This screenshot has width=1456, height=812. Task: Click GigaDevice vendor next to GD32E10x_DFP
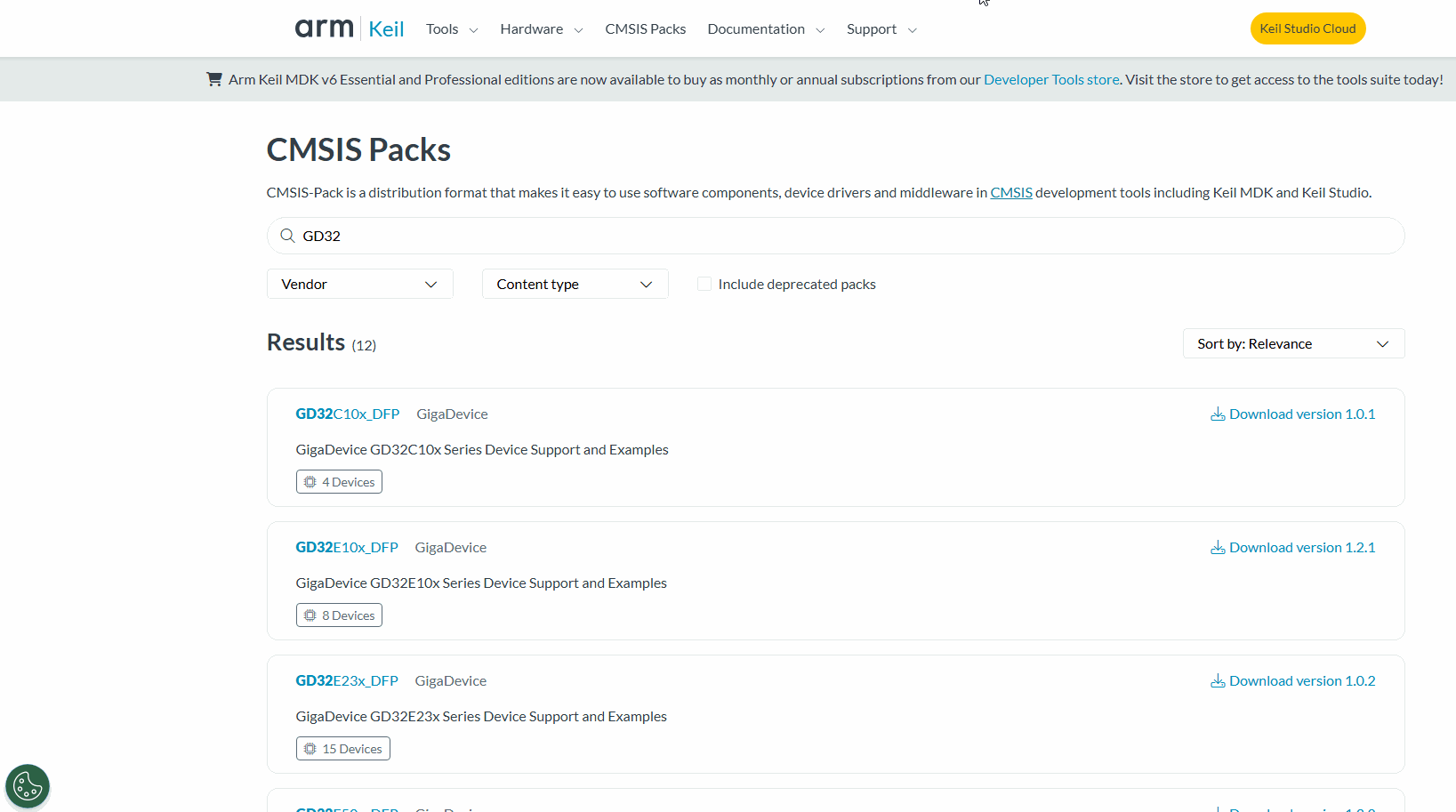pos(451,547)
